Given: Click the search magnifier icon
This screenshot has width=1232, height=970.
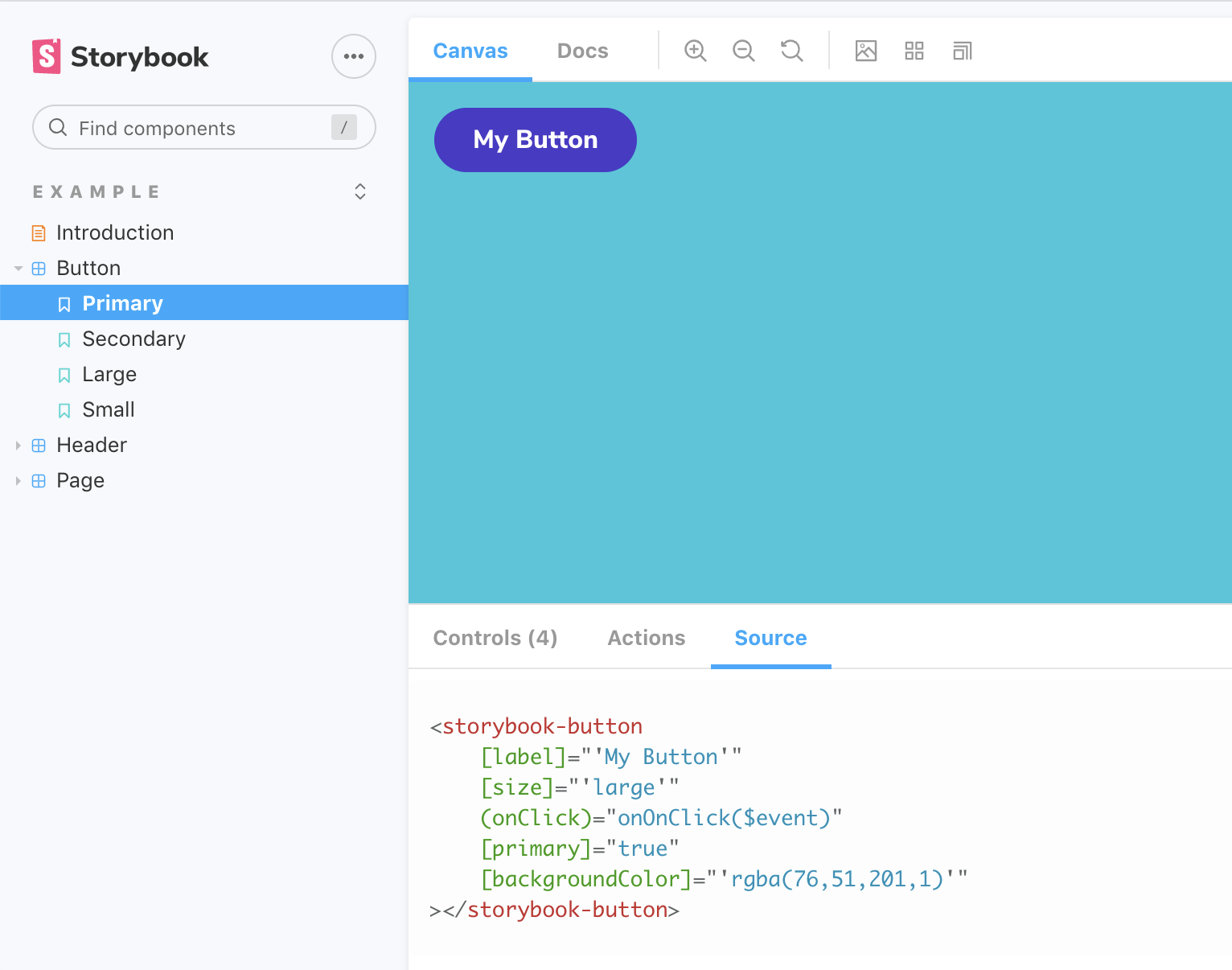Looking at the screenshot, I should (x=58, y=127).
